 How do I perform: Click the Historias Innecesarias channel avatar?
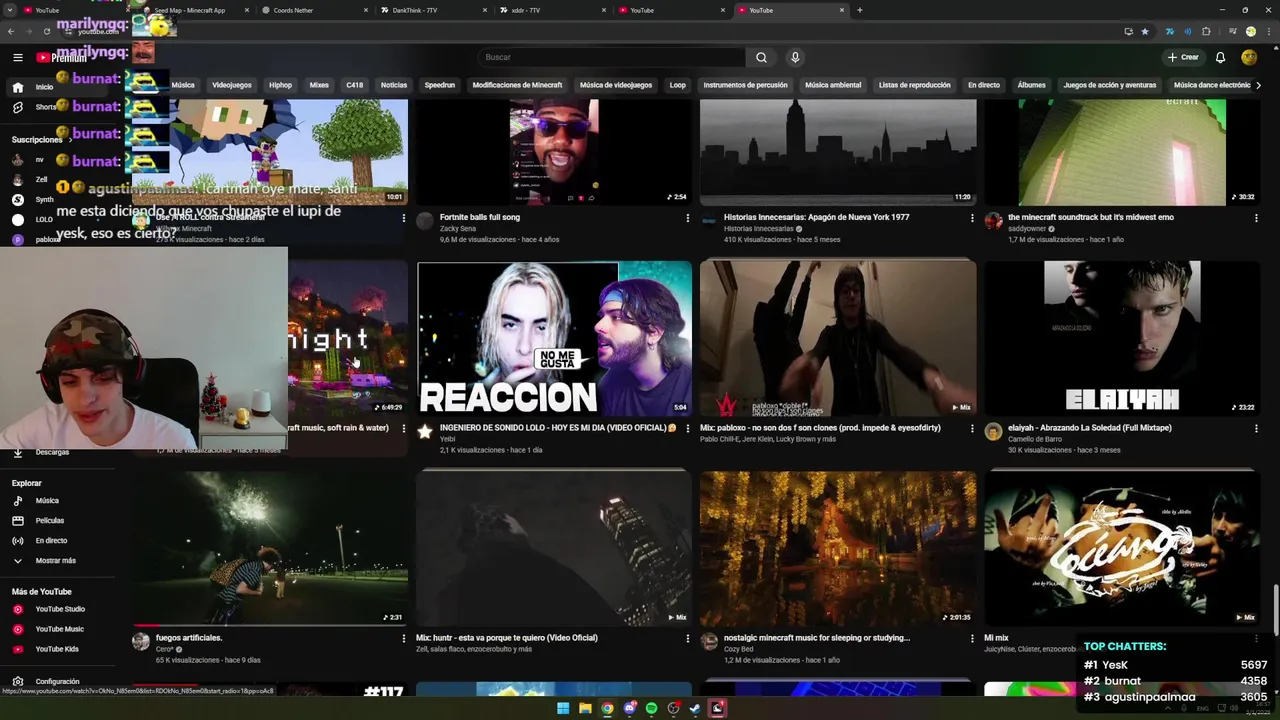tap(709, 221)
